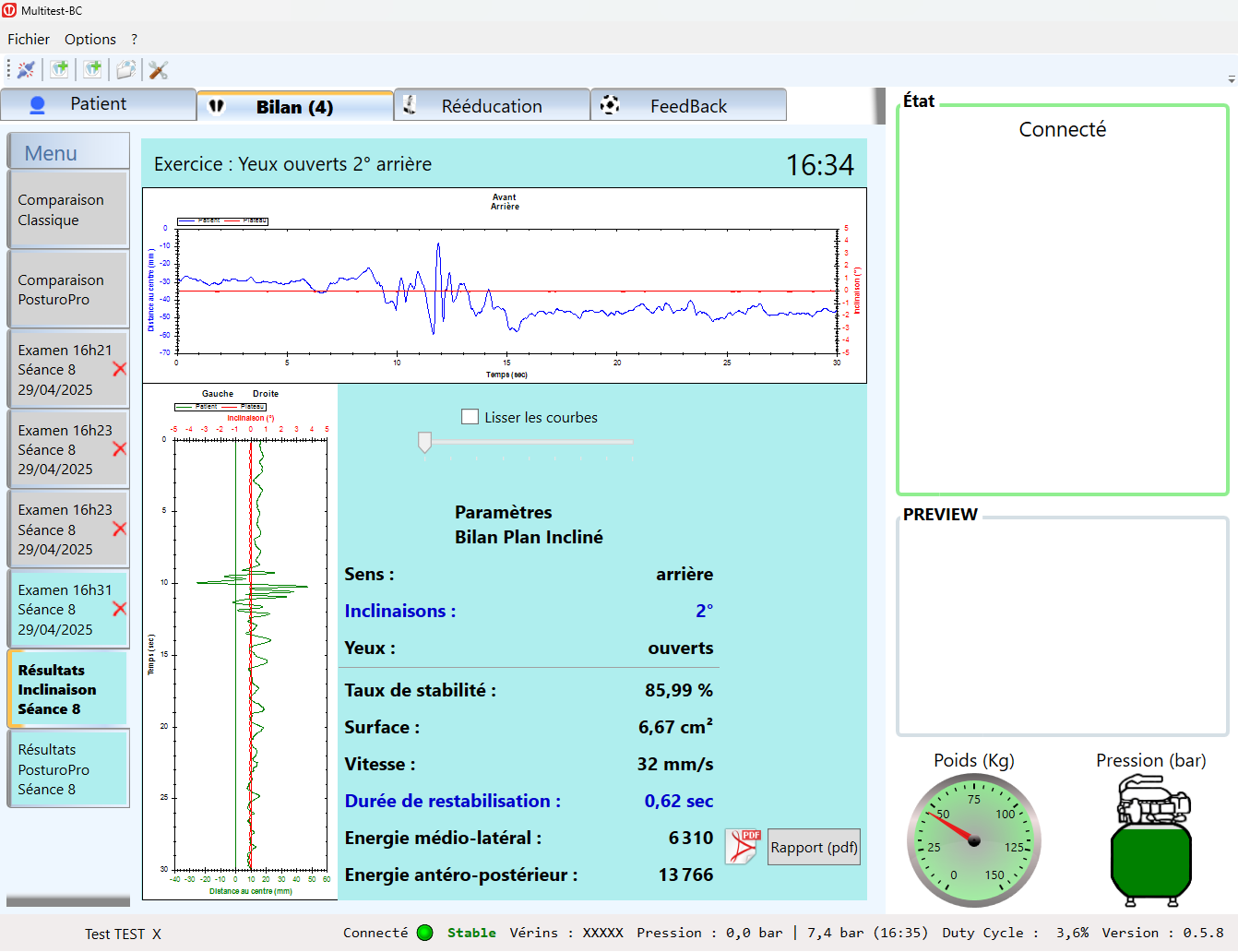The height and width of the screenshot is (952, 1238).
Task: Click the curve smoothing slider handle
Action: (424, 442)
